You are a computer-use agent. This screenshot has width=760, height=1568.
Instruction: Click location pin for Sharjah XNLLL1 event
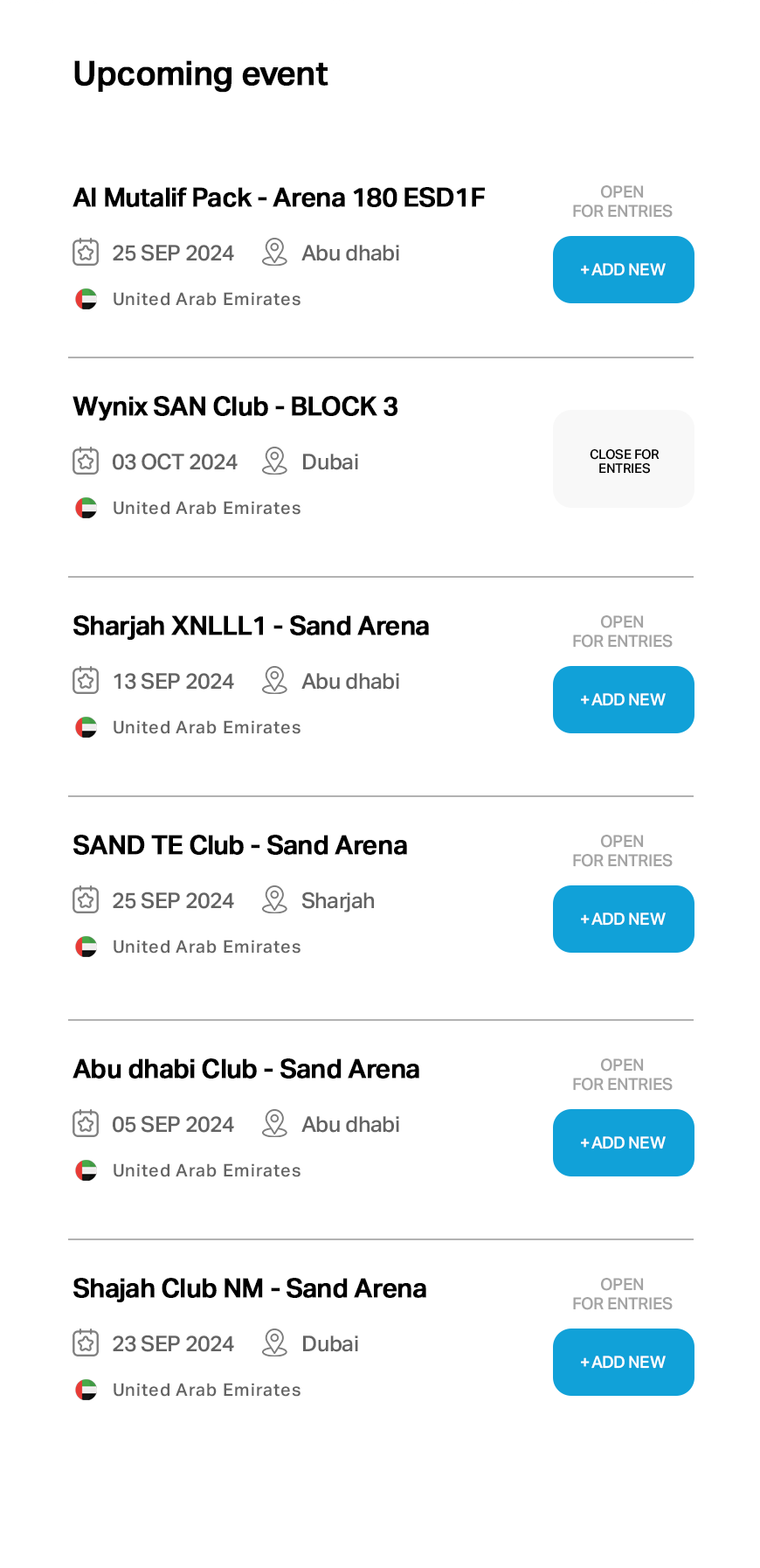(x=274, y=680)
